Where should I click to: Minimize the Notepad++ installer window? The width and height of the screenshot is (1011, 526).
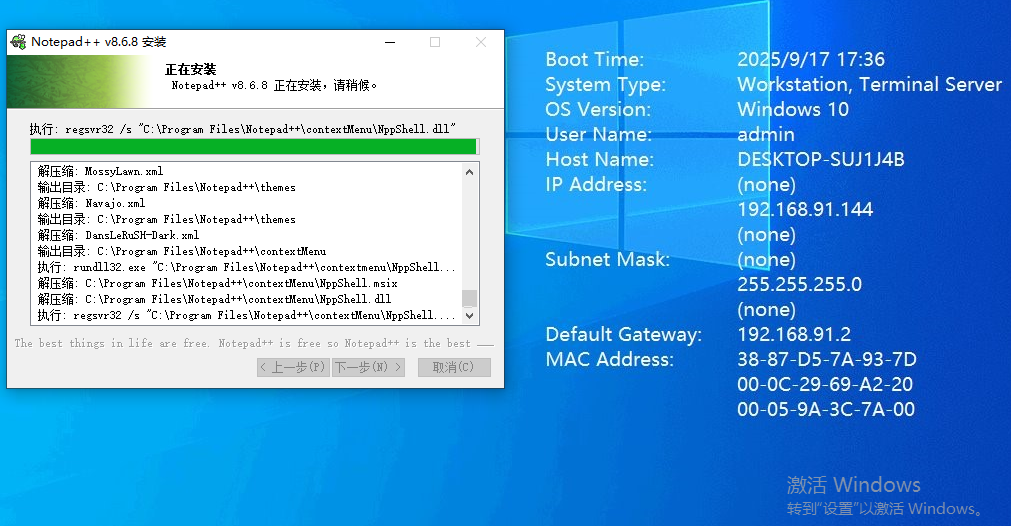389,42
